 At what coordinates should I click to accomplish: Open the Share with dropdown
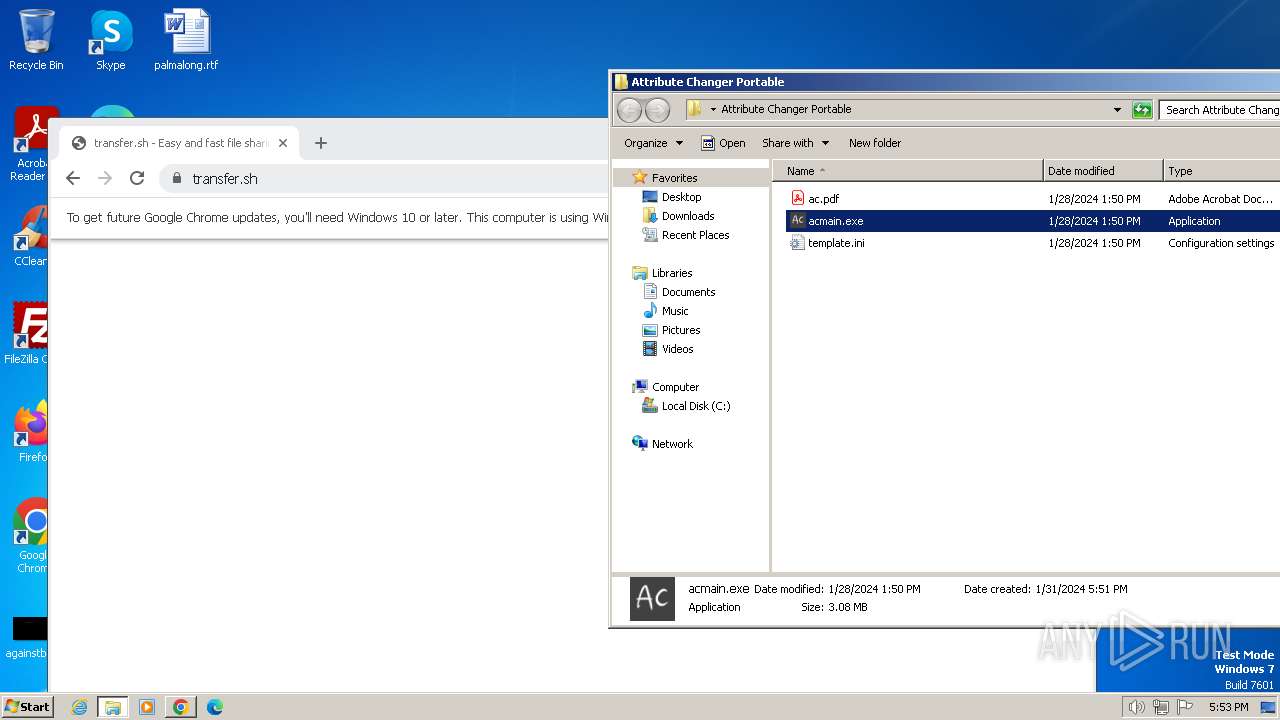[x=795, y=143]
